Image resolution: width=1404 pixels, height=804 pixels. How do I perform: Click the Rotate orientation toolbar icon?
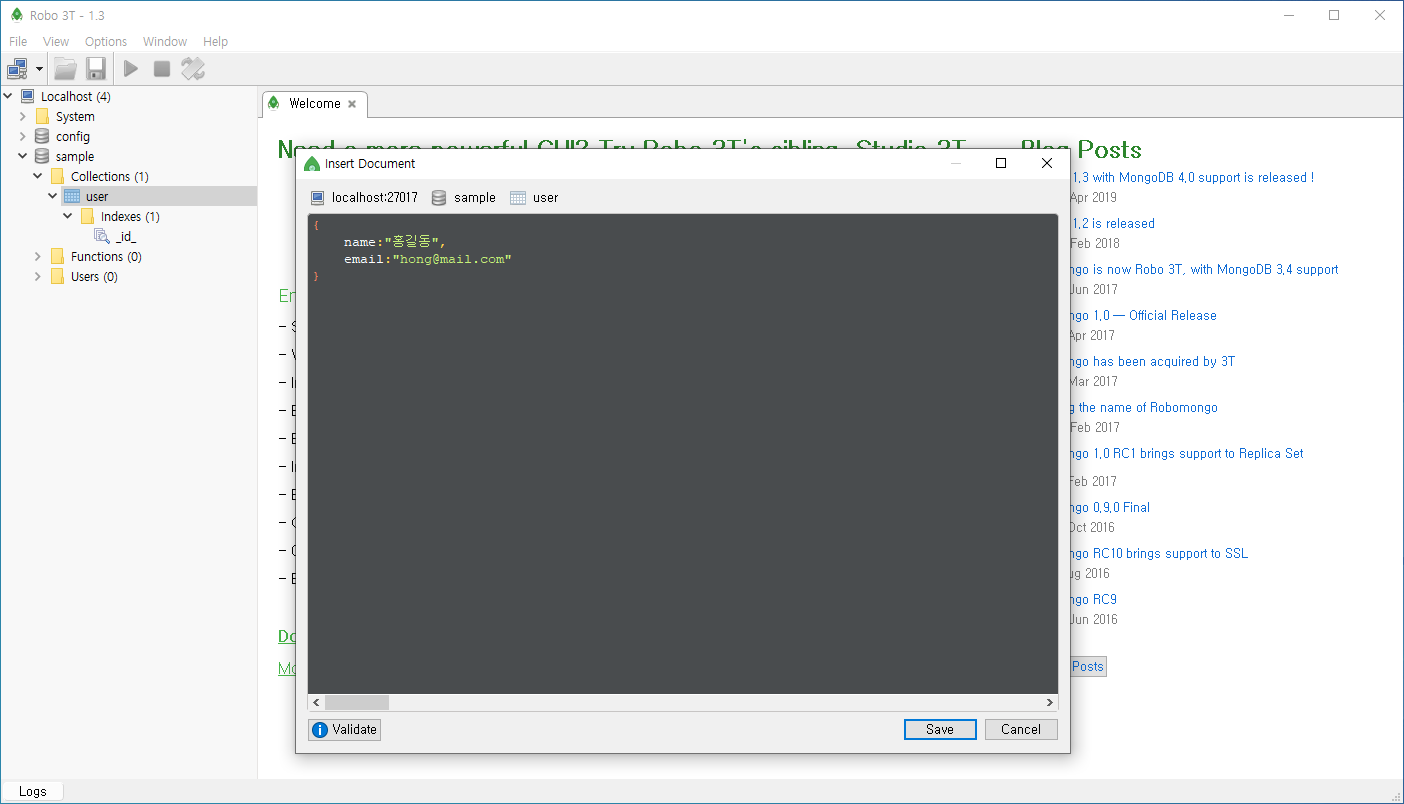tap(193, 69)
